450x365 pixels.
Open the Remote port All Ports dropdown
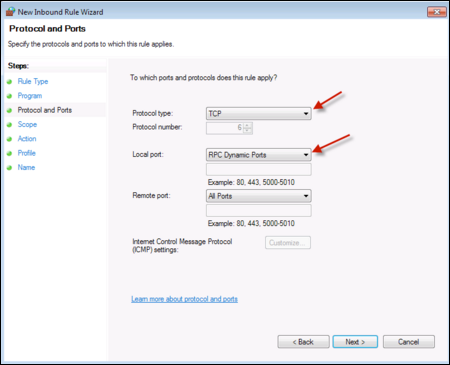(x=259, y=196)
